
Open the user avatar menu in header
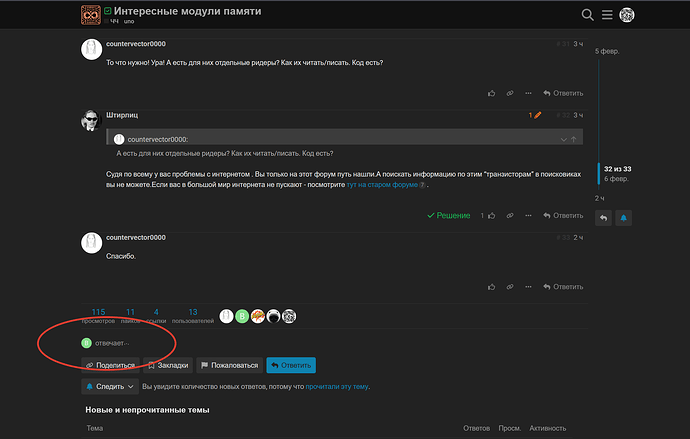pos(627,15)
